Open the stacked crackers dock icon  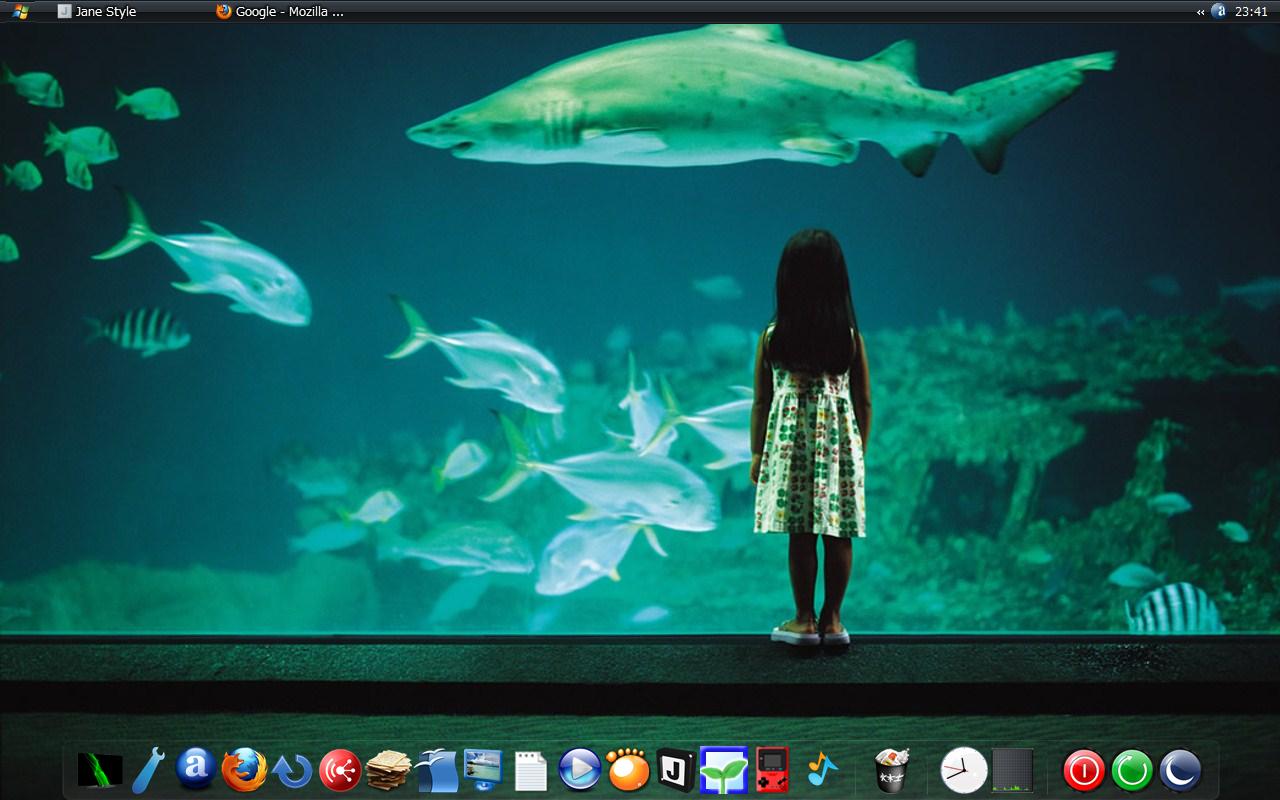coord(388,770)
